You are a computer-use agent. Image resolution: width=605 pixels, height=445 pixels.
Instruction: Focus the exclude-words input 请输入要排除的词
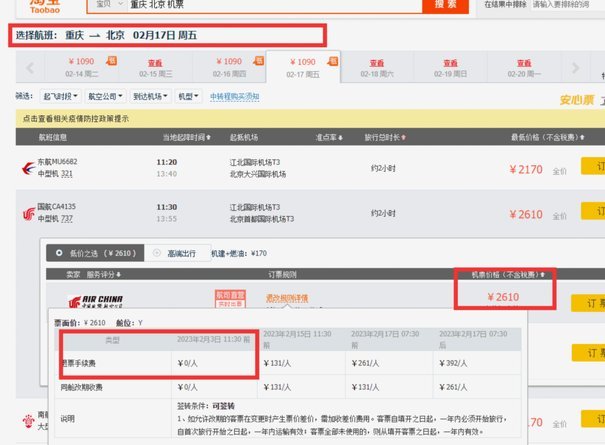(567, 5)
